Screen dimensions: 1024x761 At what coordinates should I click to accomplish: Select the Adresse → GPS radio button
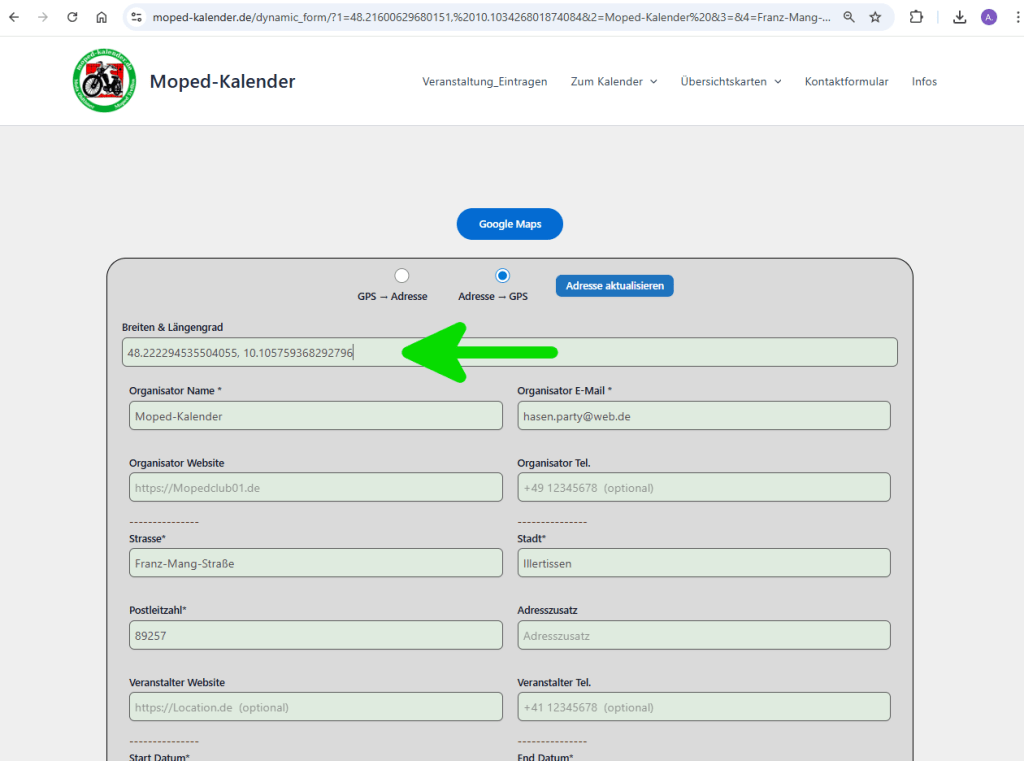coord(502,276)
